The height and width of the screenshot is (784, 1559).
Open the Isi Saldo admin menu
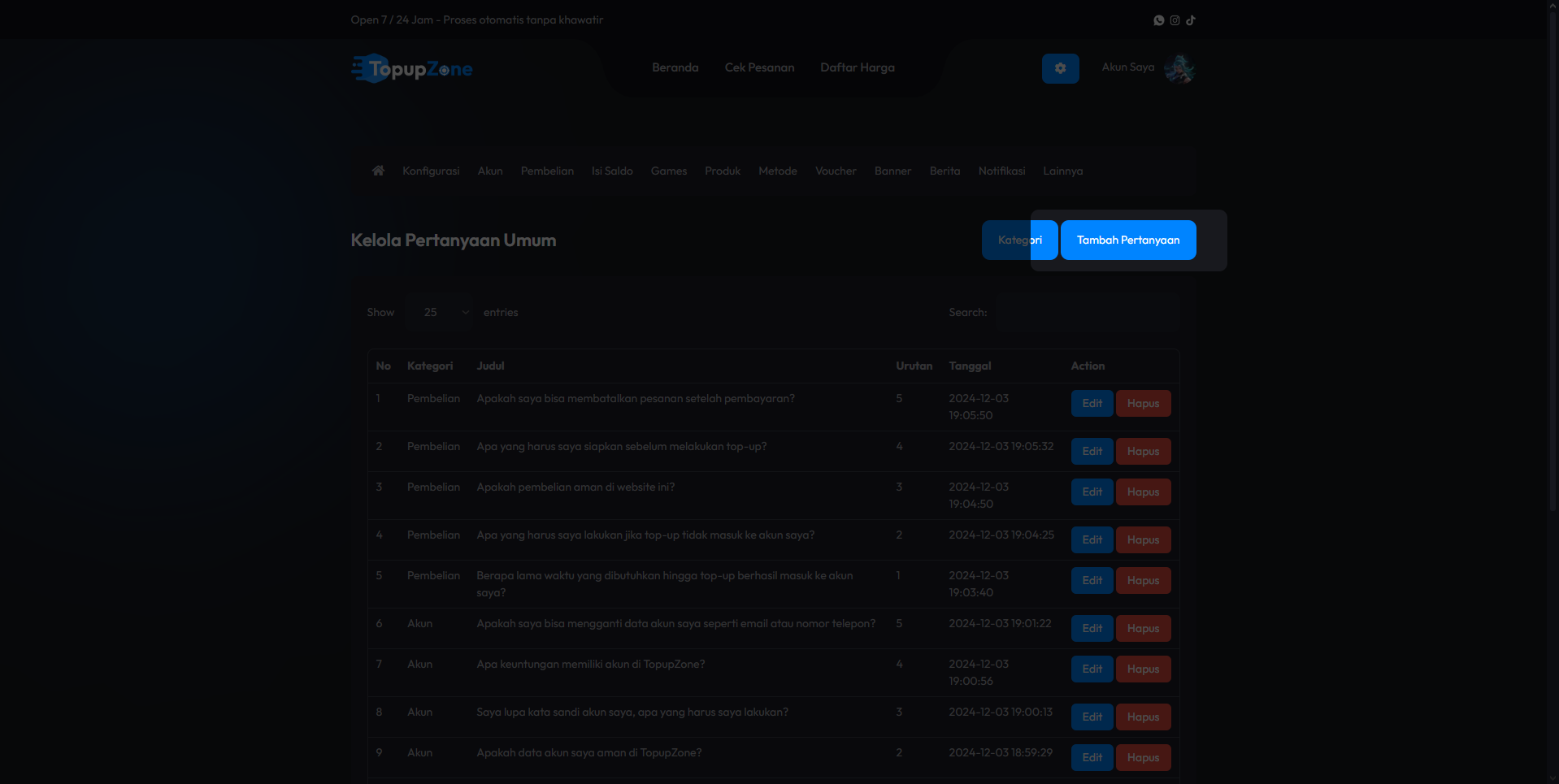tap(612, 171)
